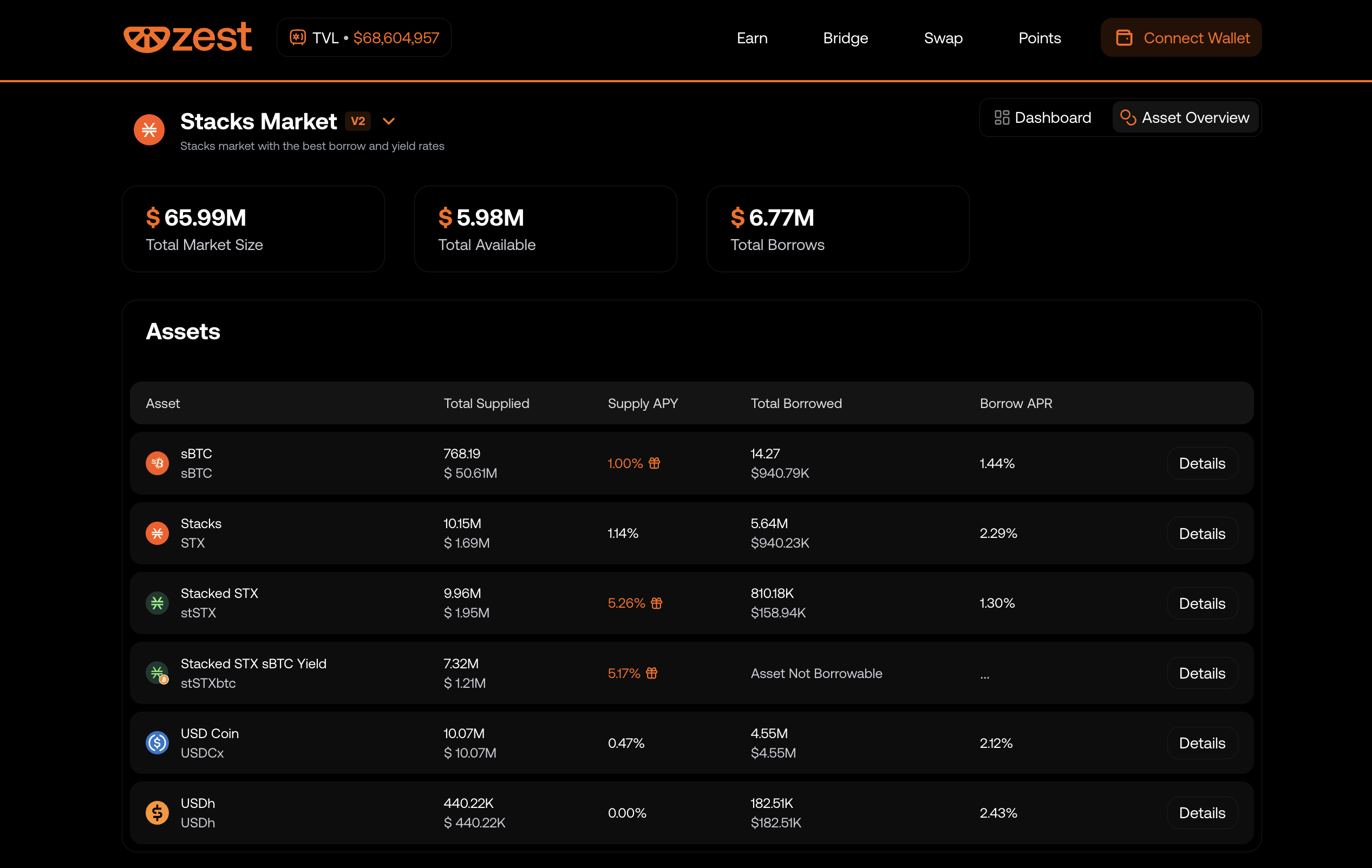
Task: Click the sBTC asset icon
Action: (x=157, y=463)
